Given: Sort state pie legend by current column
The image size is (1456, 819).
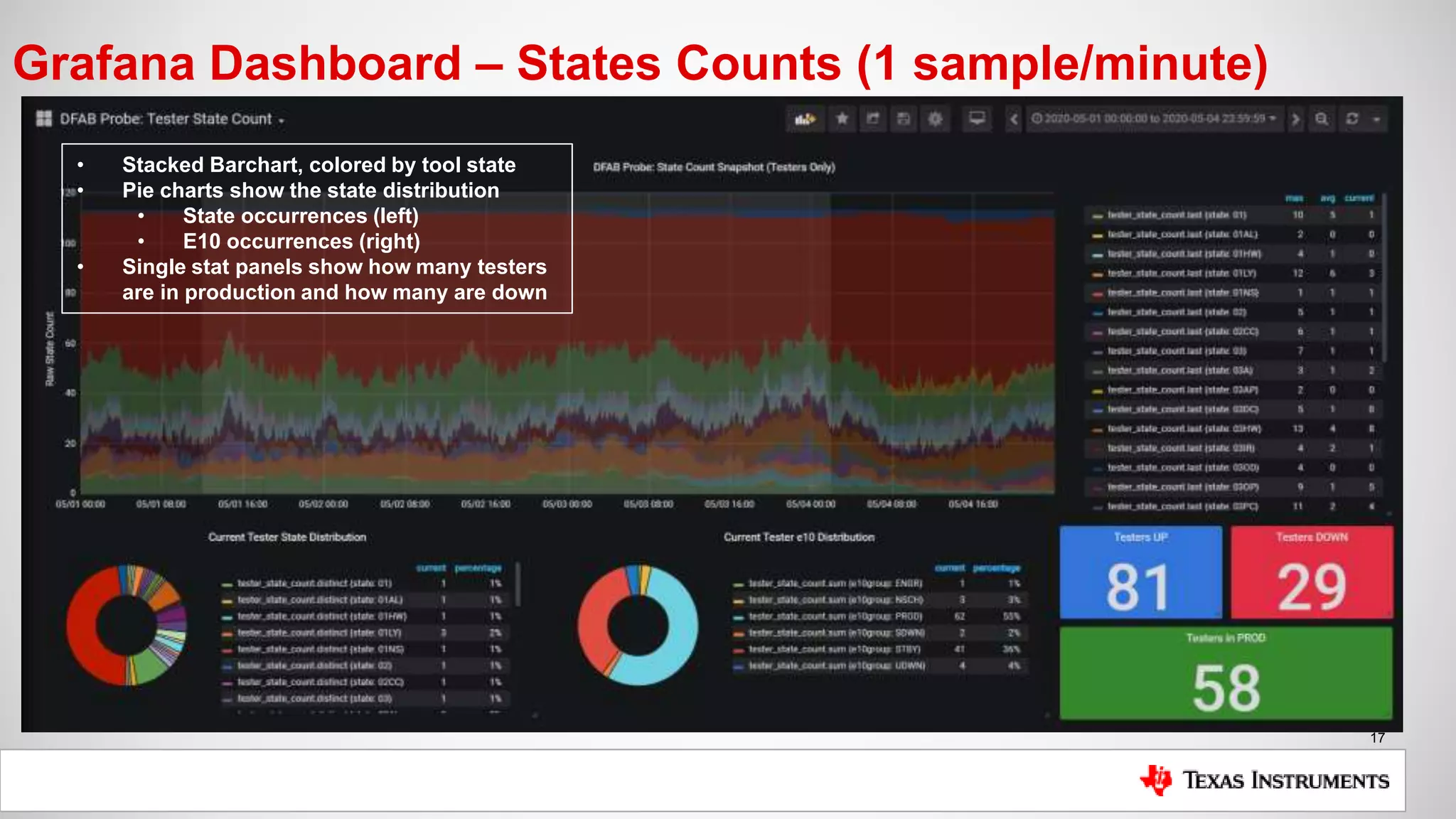Looking at the screenshot, I should (431, 568).
